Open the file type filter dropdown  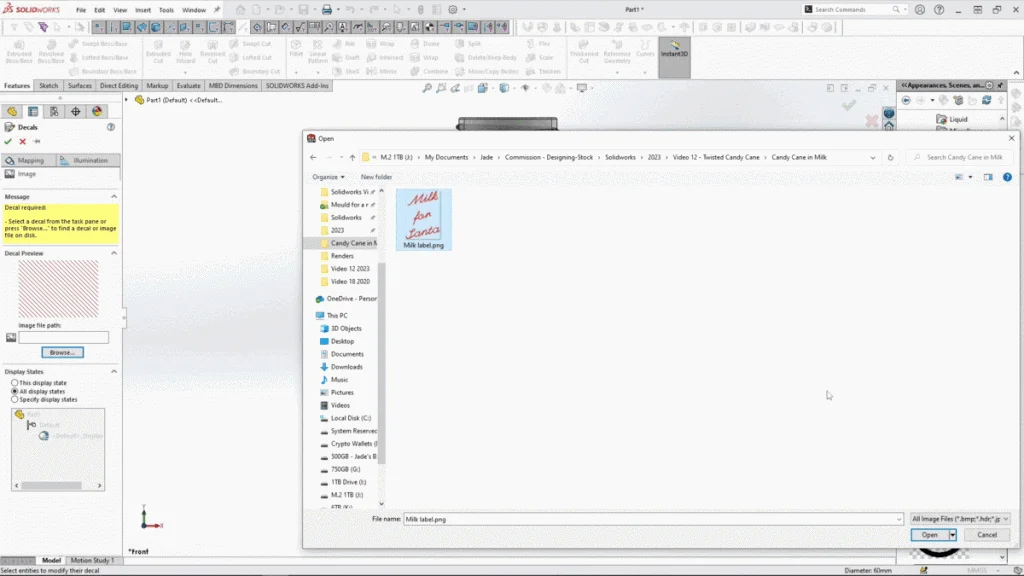point(960,519)
